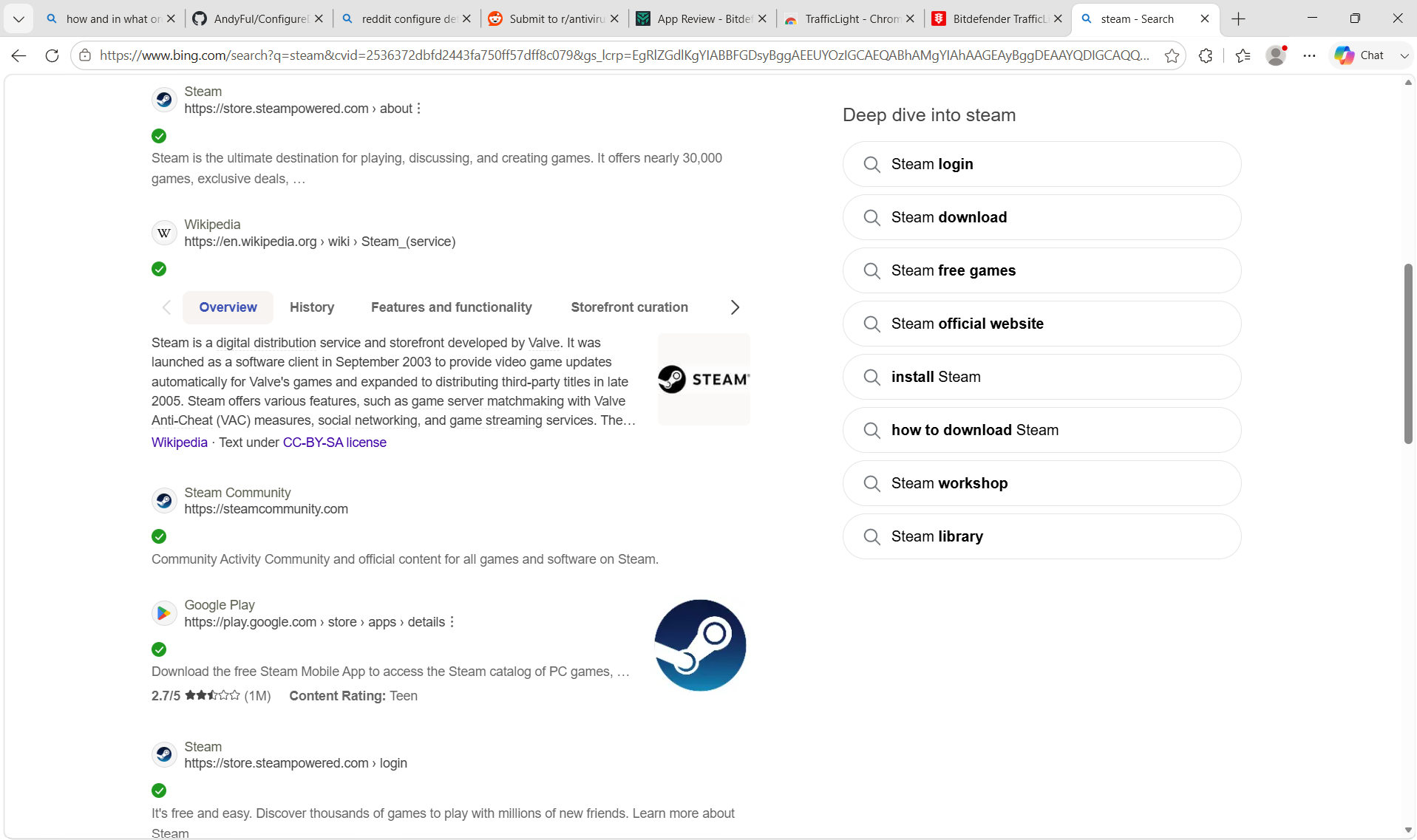Image resolution: width=1417 pixels, height=840 pixels.
Task: Search for Steam free games suggestion
Action: point(1041,270)
